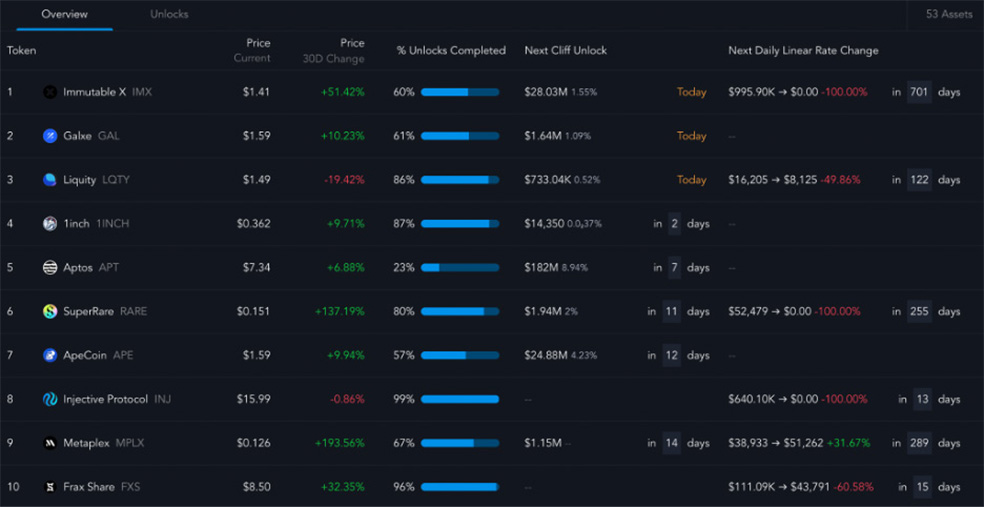Click the Immutable X token logo
Image resolution: width=984 pixels, height=507 pixels.
50,92
